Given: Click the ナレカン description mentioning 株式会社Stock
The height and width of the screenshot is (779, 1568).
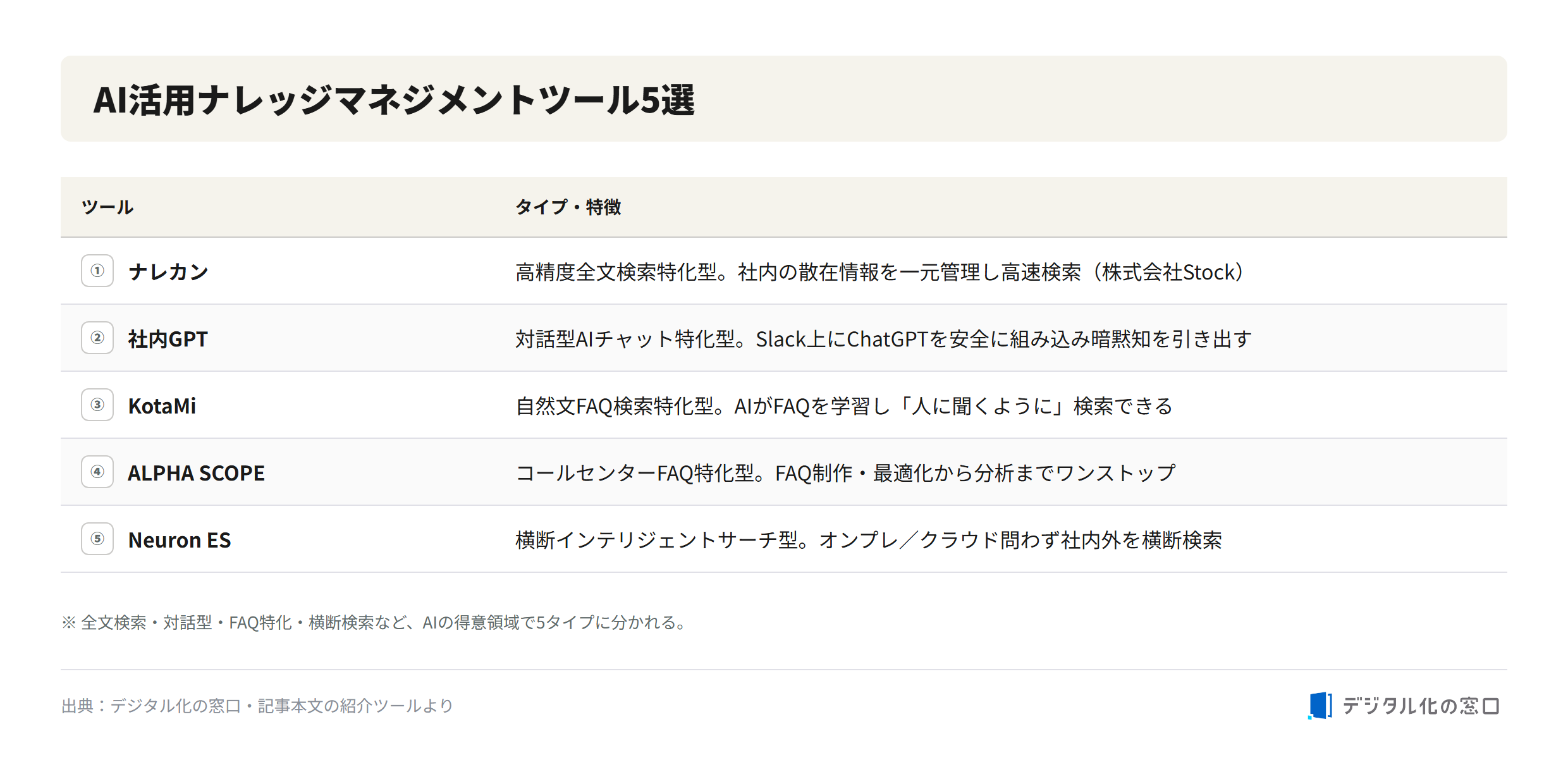Looking at the screenshot, I should coord(881,272).
